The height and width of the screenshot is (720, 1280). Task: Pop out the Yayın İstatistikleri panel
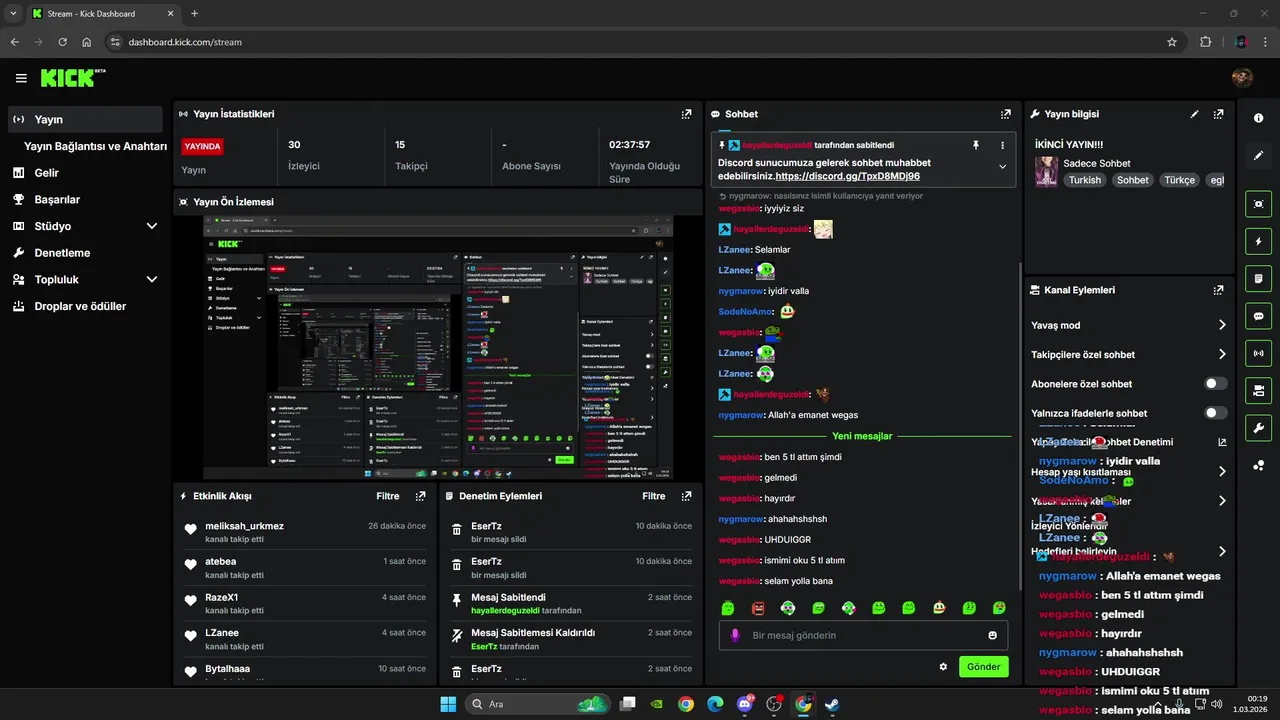686,114
